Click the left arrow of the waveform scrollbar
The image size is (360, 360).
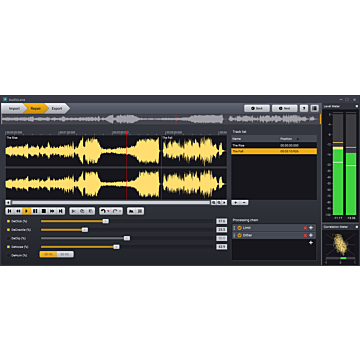[x=8, y=202]
